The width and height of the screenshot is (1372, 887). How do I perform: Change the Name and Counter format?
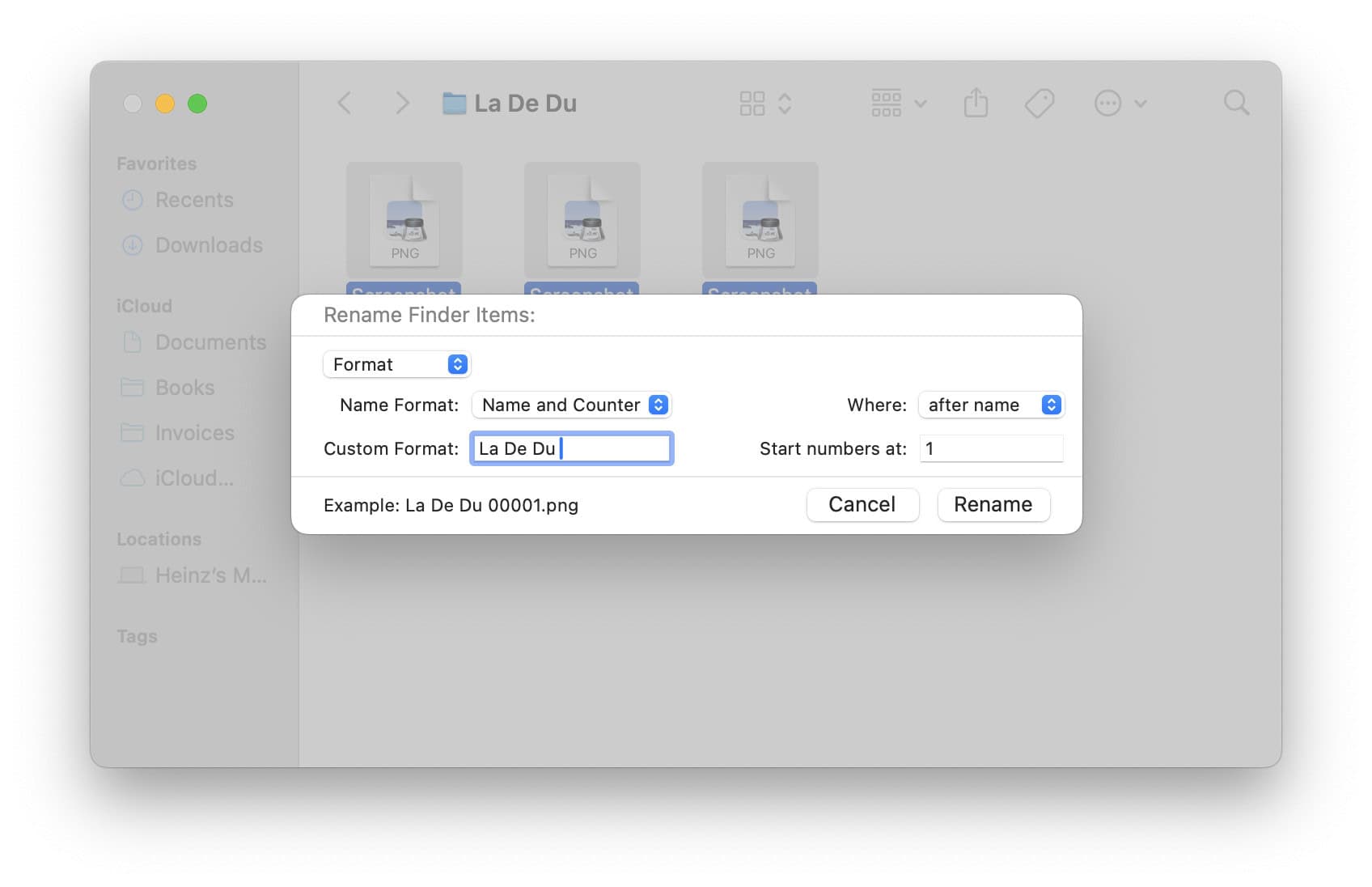571,405
